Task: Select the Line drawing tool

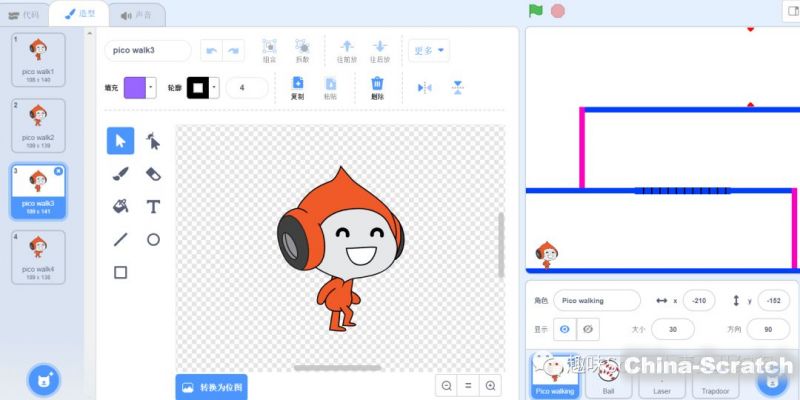Action: click(120, 239)
